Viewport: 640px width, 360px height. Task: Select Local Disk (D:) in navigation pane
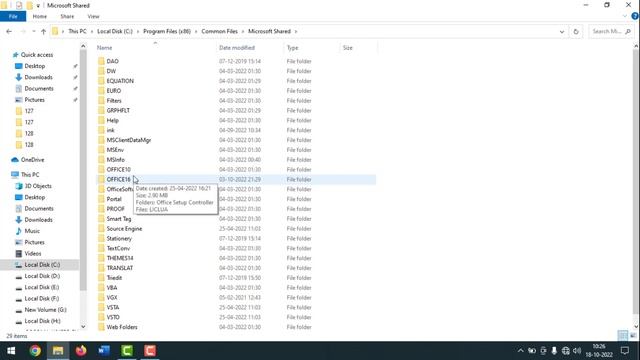(x=42, y=276)
